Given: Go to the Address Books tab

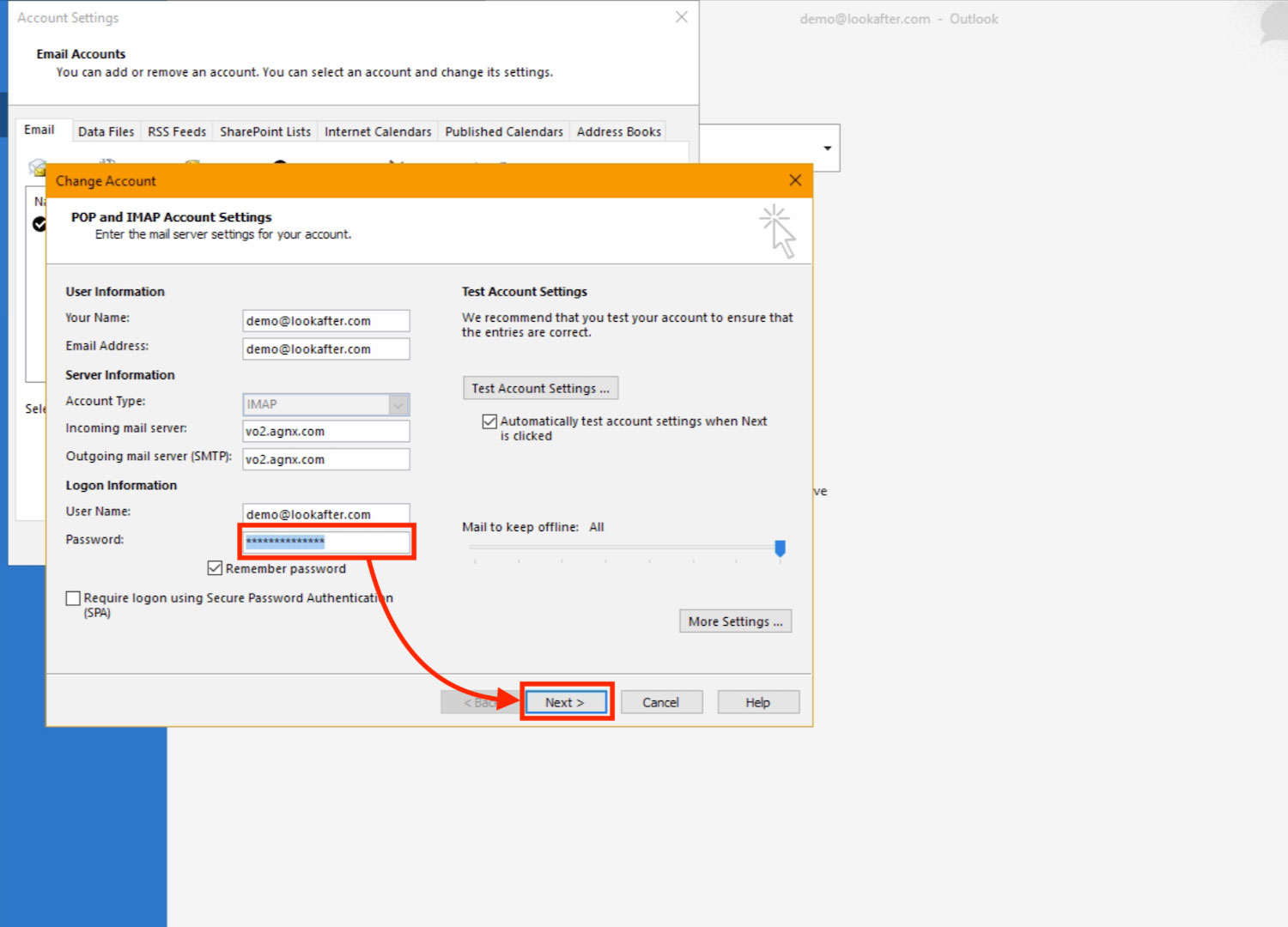Looking at the screenshot, I should 618,131.
